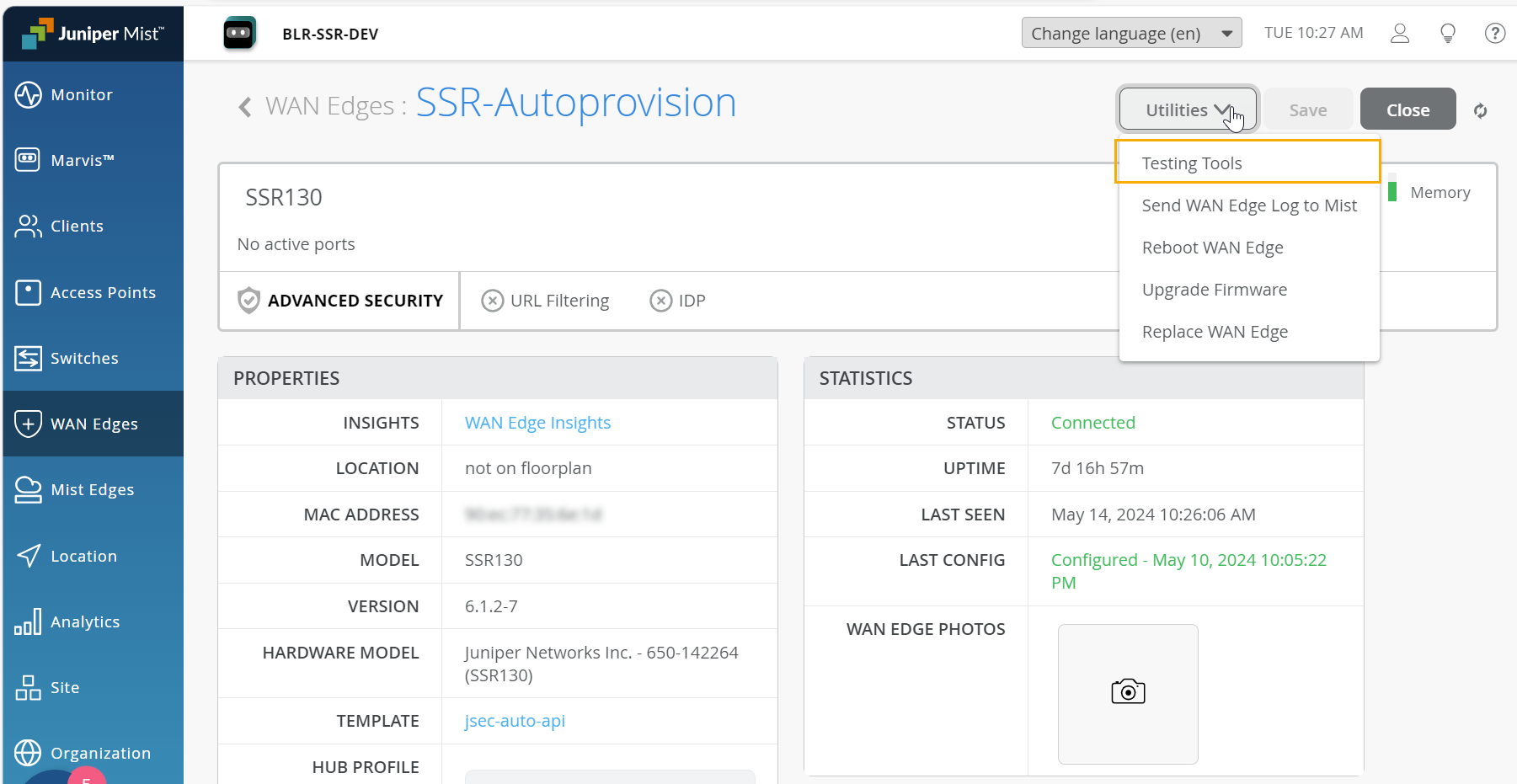Click the 'No active ports' text
The image size is (1517, 784).
296,244
